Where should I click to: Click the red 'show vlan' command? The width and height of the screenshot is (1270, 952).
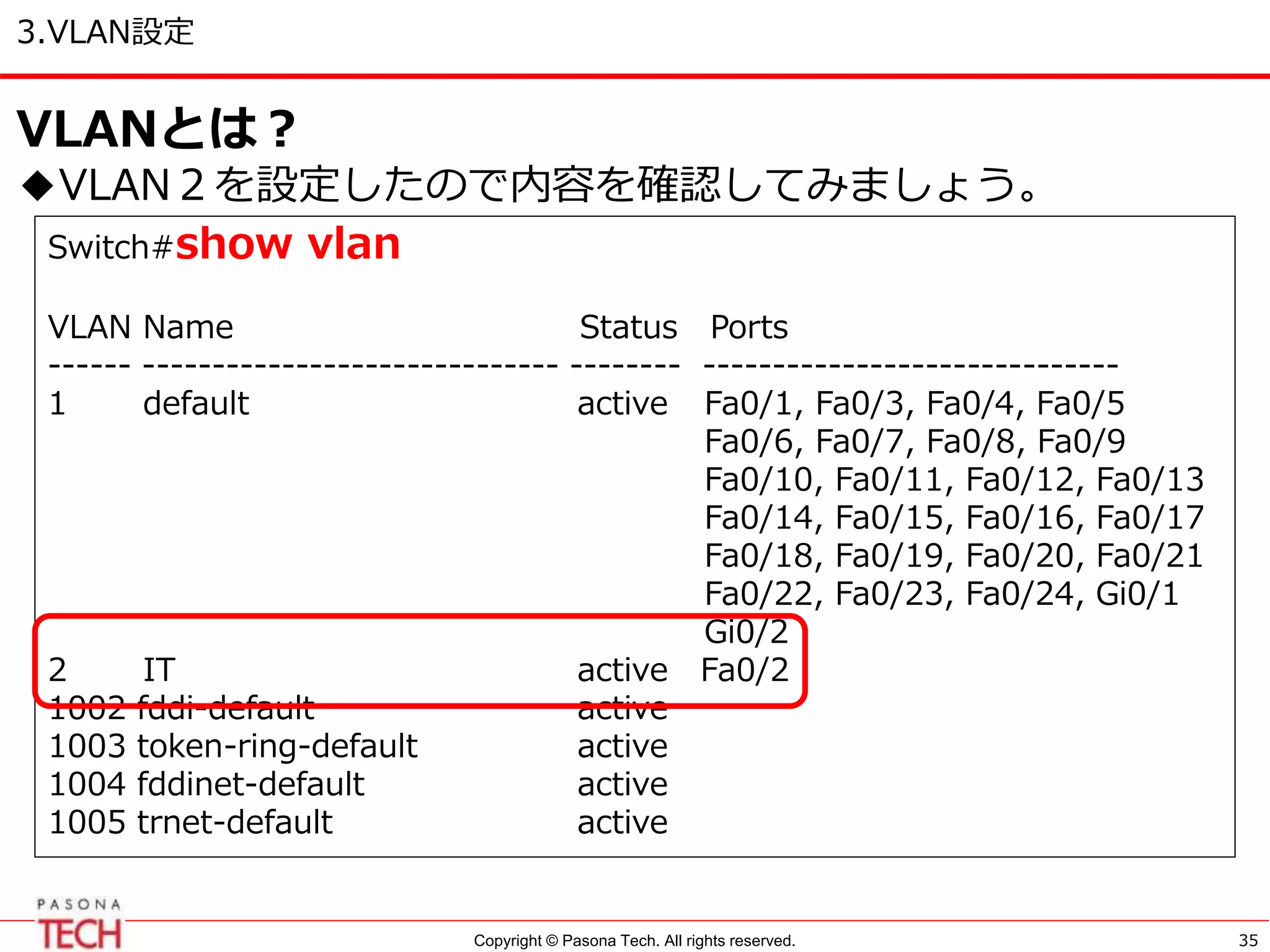(288, 244)
